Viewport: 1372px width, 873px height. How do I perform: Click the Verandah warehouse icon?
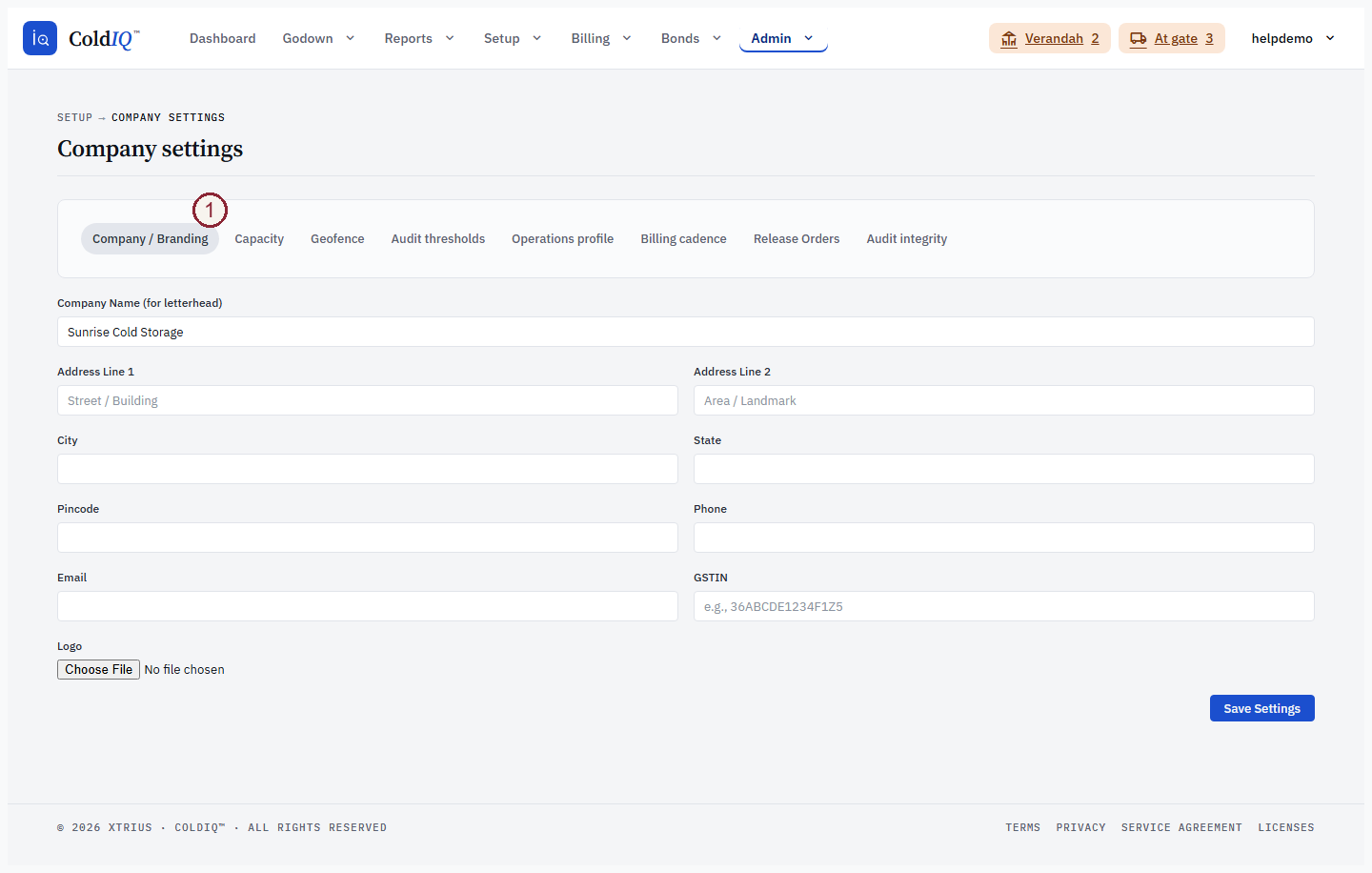1009,39
